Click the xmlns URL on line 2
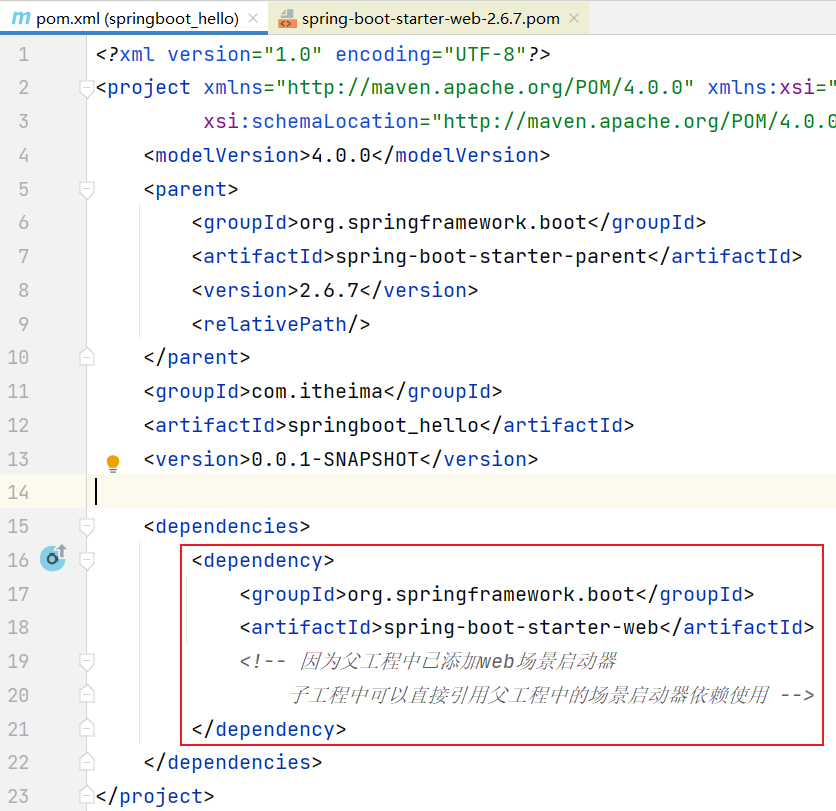This screenshot has height=811, width=836. coord(485,88)
